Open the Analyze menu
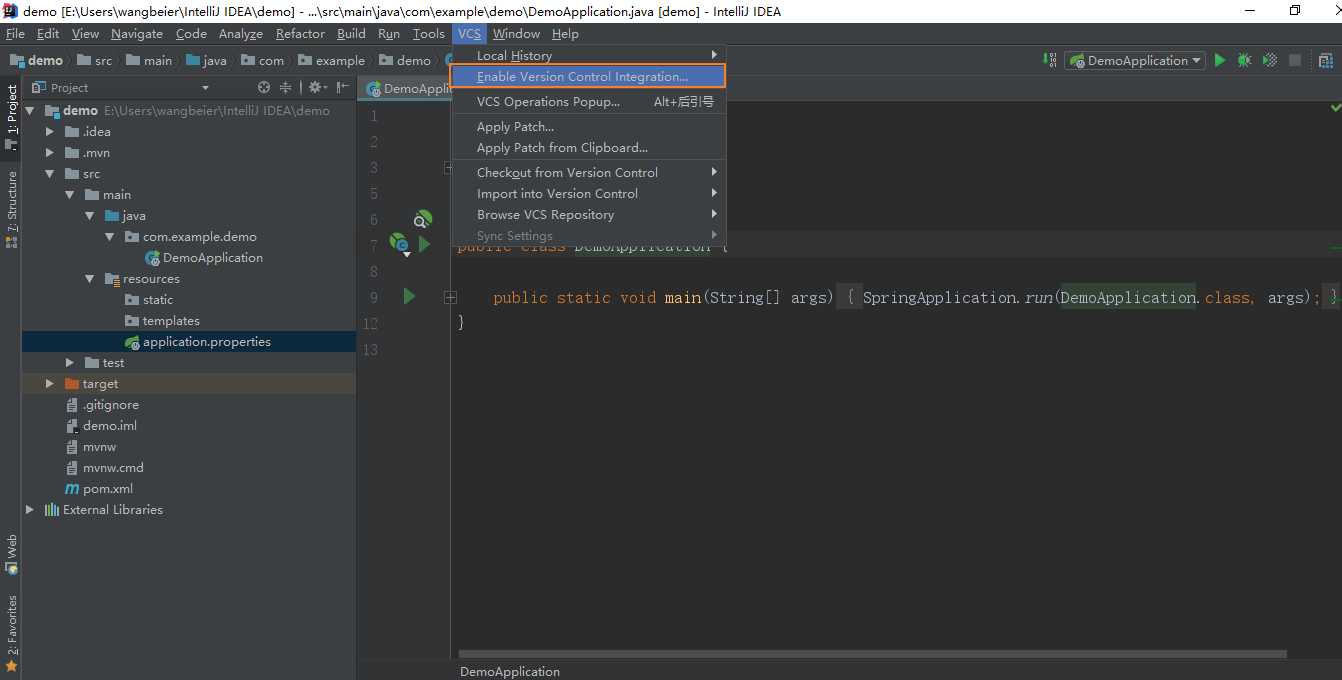 241,34
